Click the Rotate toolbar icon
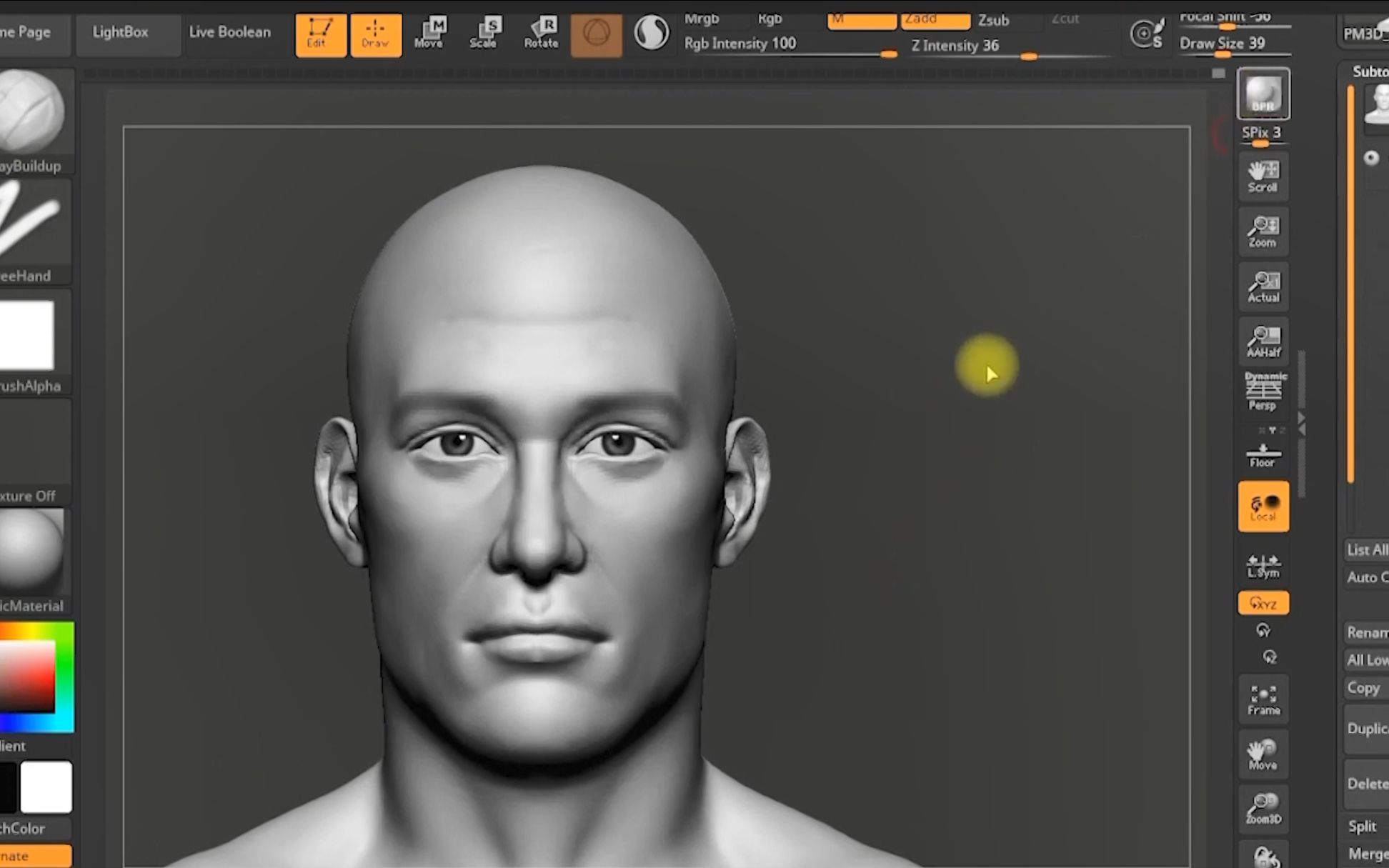Image resolution: width=1389 pixels, height=868 pixels. point(542,32)
